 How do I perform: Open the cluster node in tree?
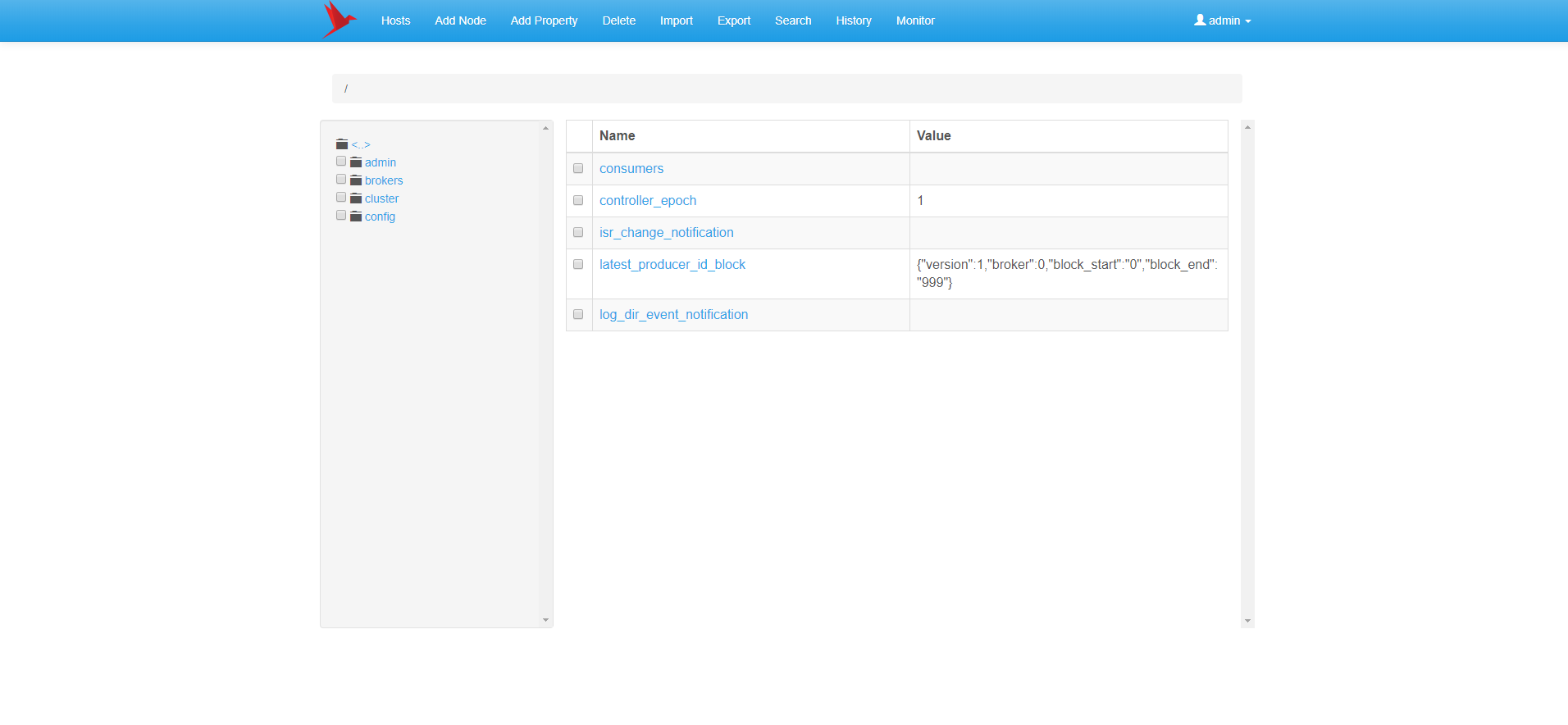tap(381, 198)
